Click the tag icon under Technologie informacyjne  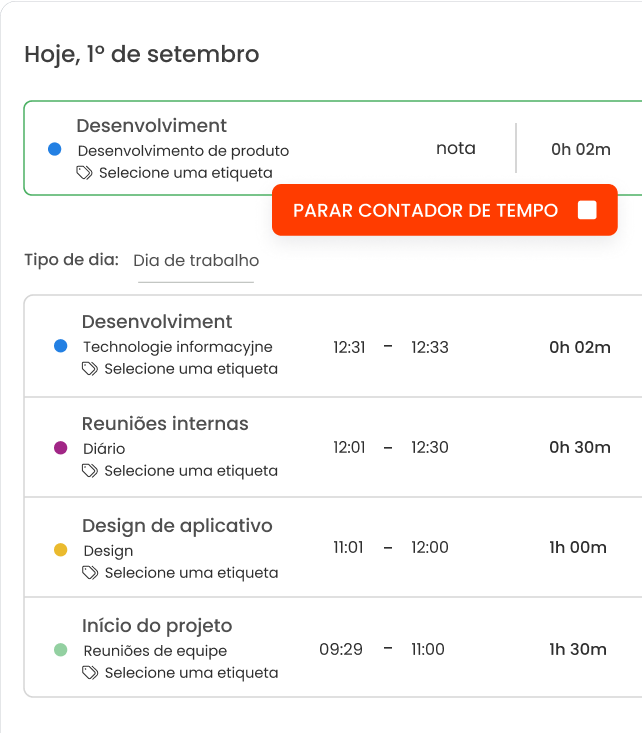90,369
